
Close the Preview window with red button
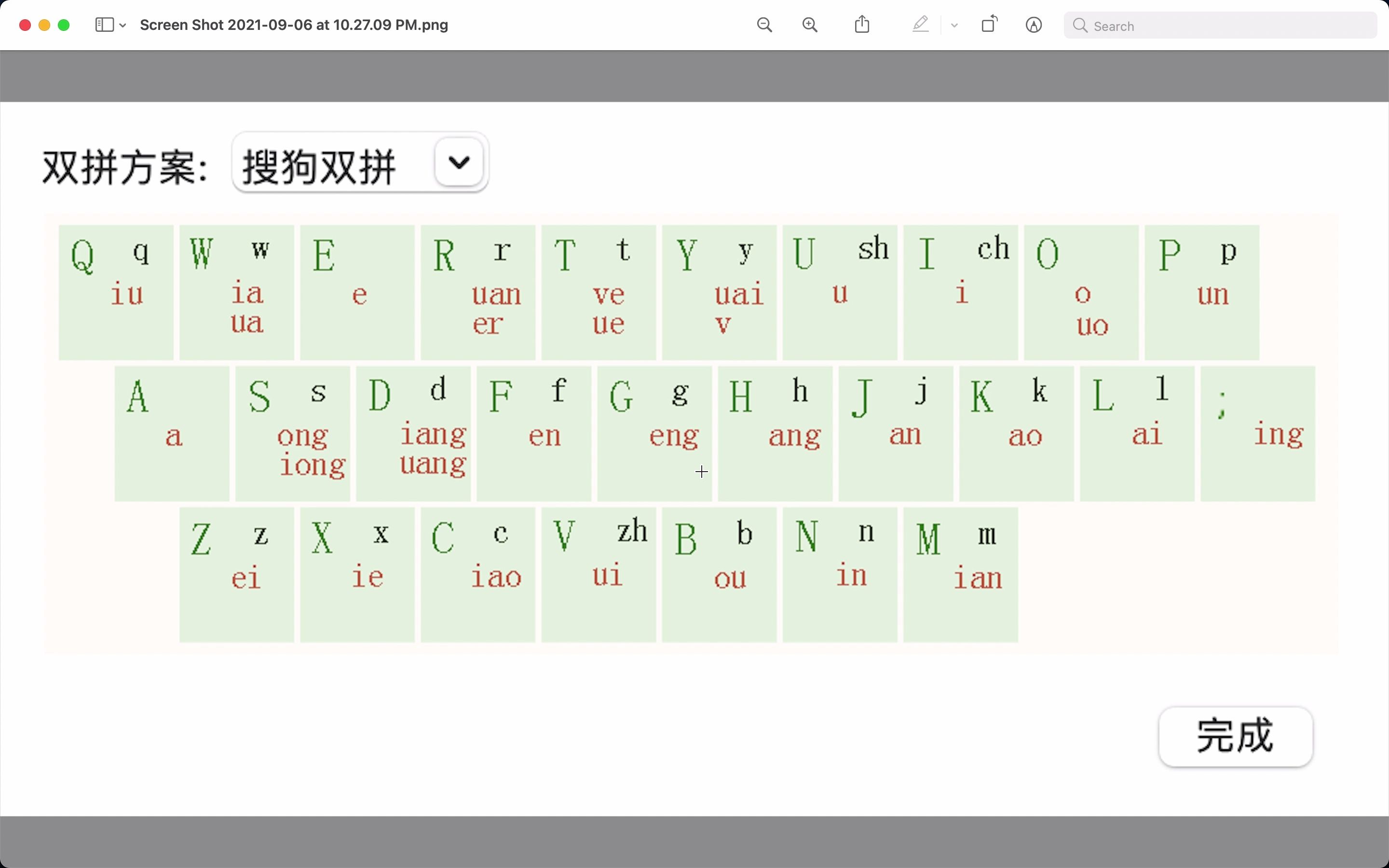(25, 25)
